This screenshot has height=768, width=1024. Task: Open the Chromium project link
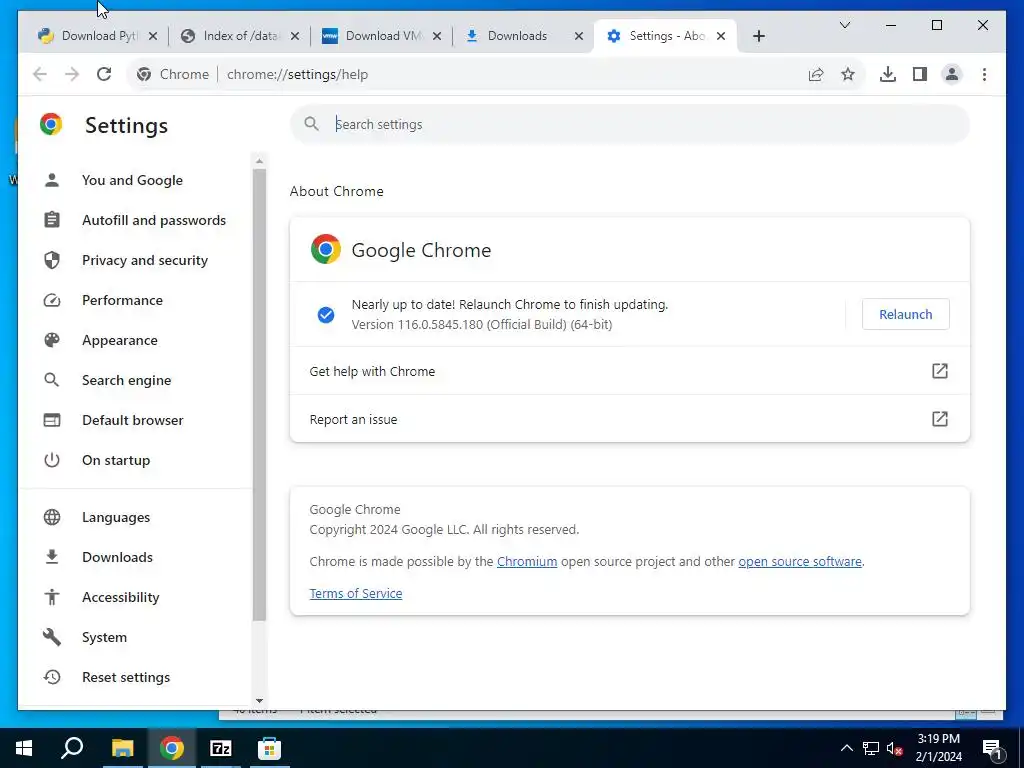[526, 562]
